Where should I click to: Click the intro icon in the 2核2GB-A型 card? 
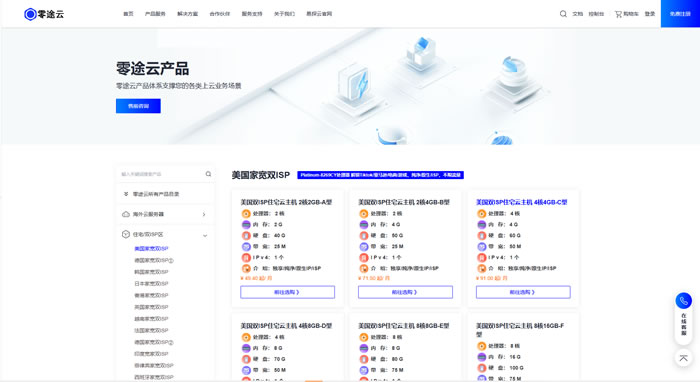click(x=246, y=269)
